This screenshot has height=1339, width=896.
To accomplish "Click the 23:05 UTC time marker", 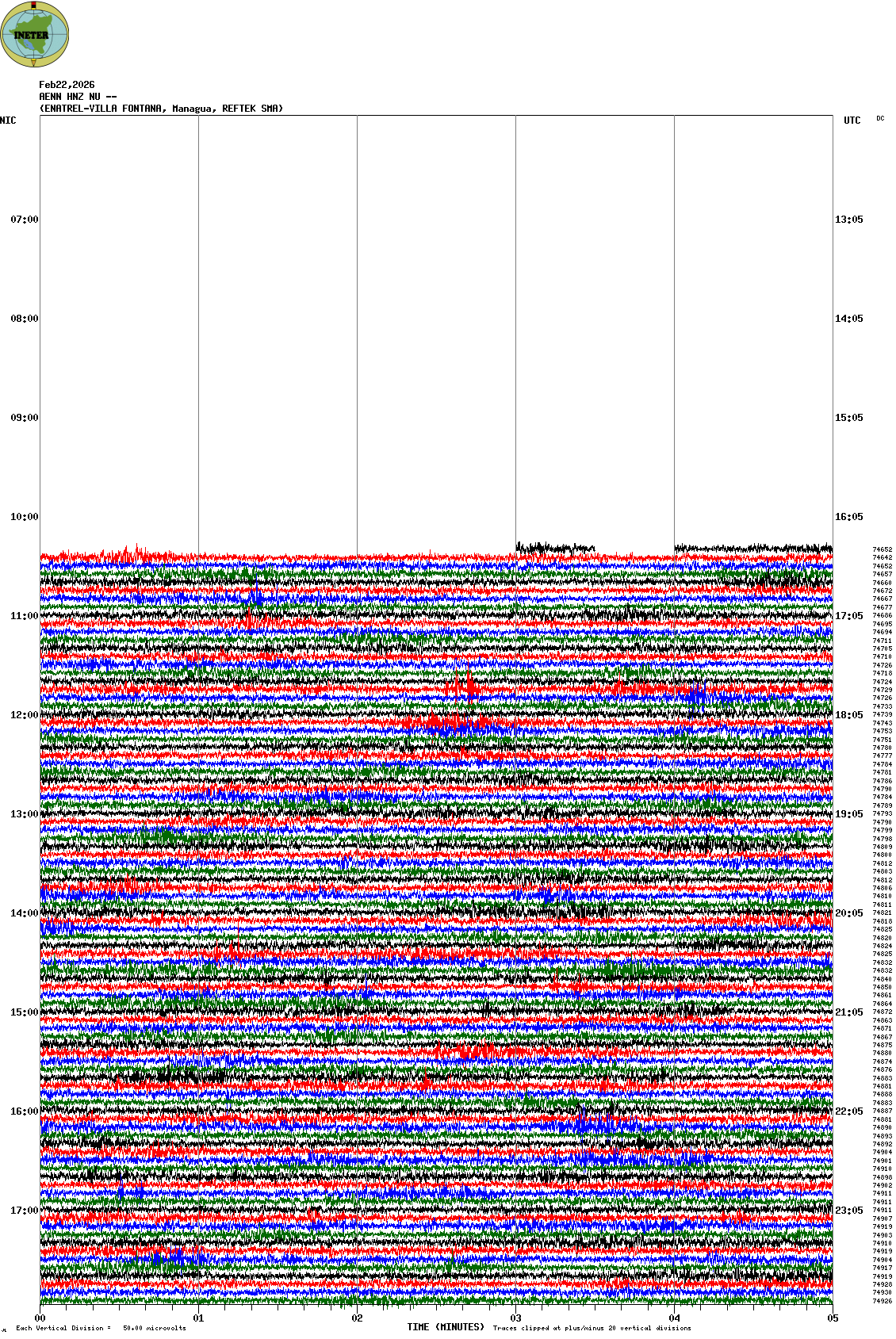I will tap(848, 1211).
